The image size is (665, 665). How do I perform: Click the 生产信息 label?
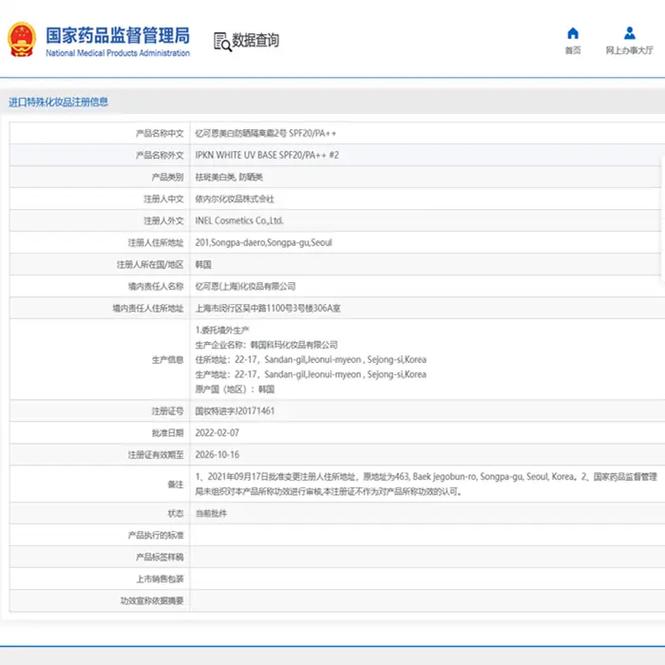[168, 360]
